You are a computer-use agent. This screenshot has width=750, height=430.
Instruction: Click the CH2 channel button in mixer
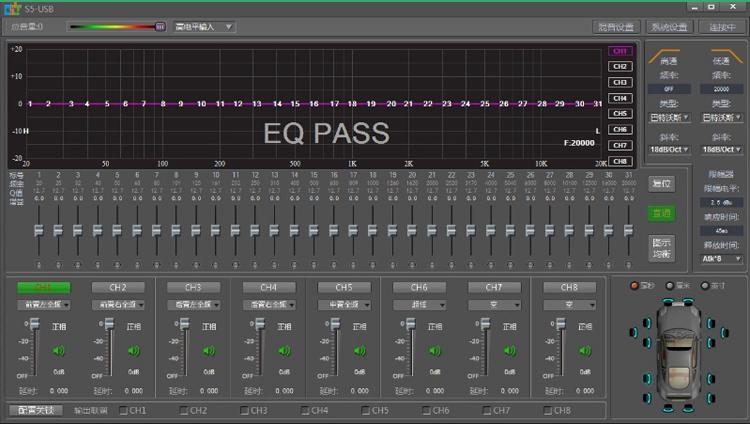pyautogui.click(x=119, y=288)
